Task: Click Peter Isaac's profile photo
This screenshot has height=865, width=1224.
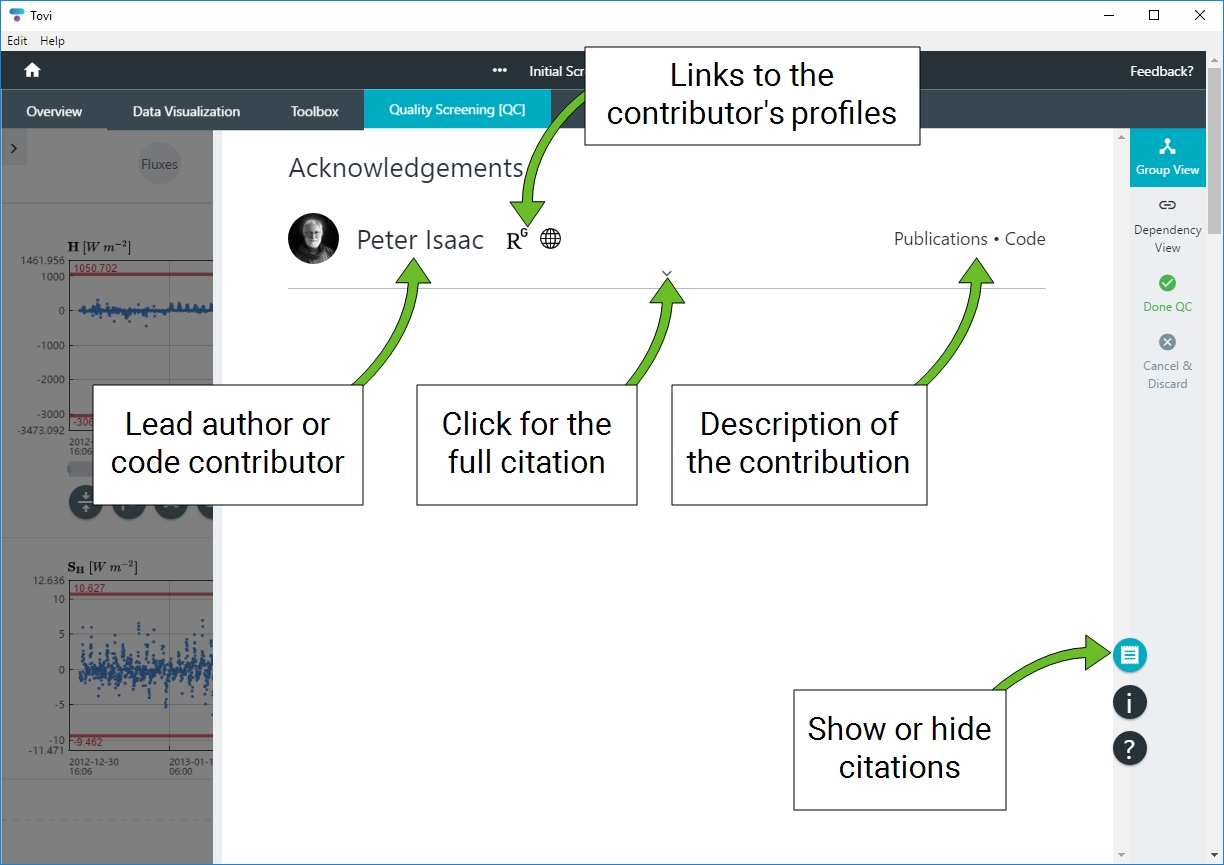Action: tap(313, 239)
